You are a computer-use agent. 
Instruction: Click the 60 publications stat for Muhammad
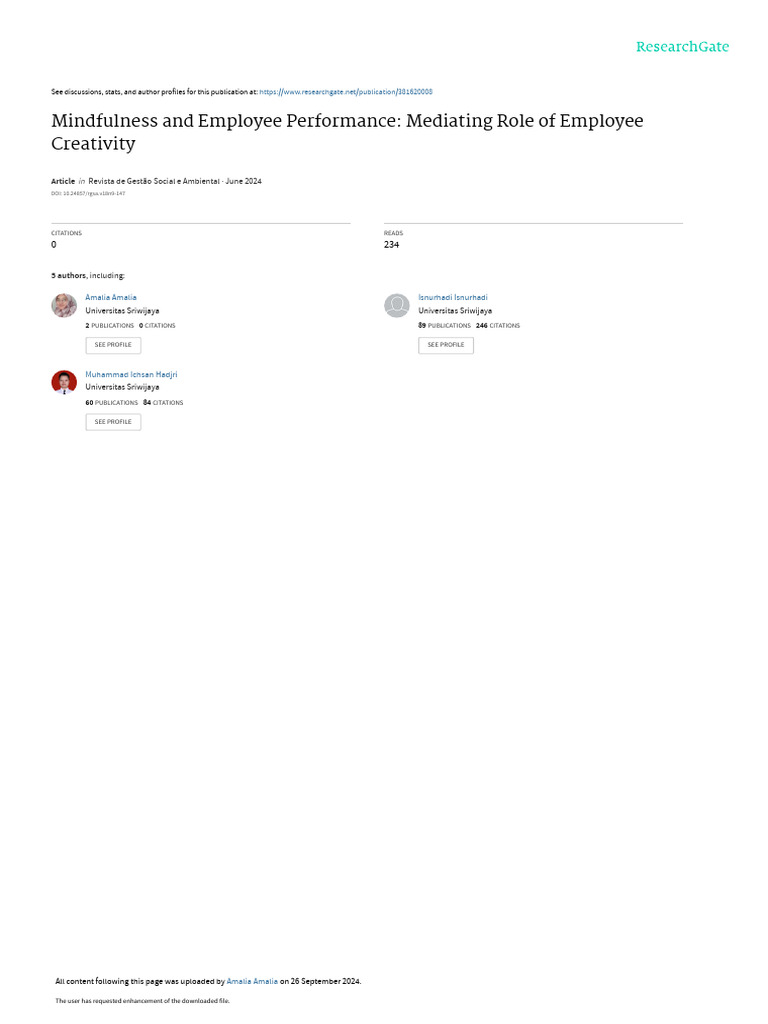click(112, 402)
